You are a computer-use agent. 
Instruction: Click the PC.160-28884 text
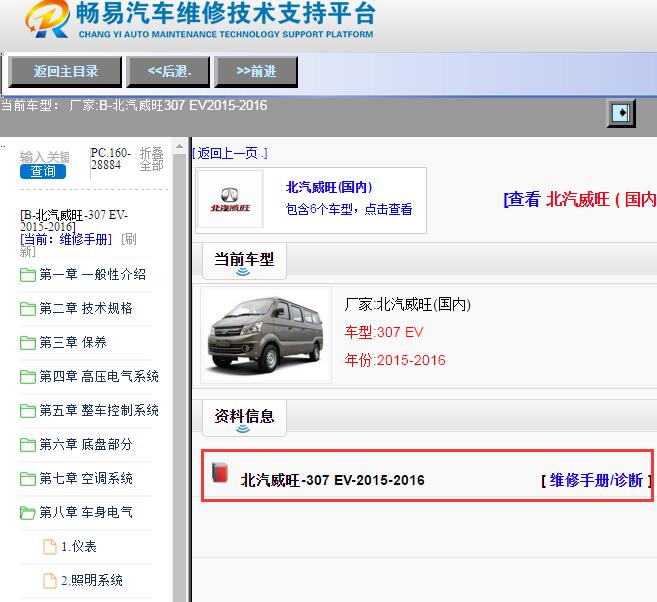[111, 159]
